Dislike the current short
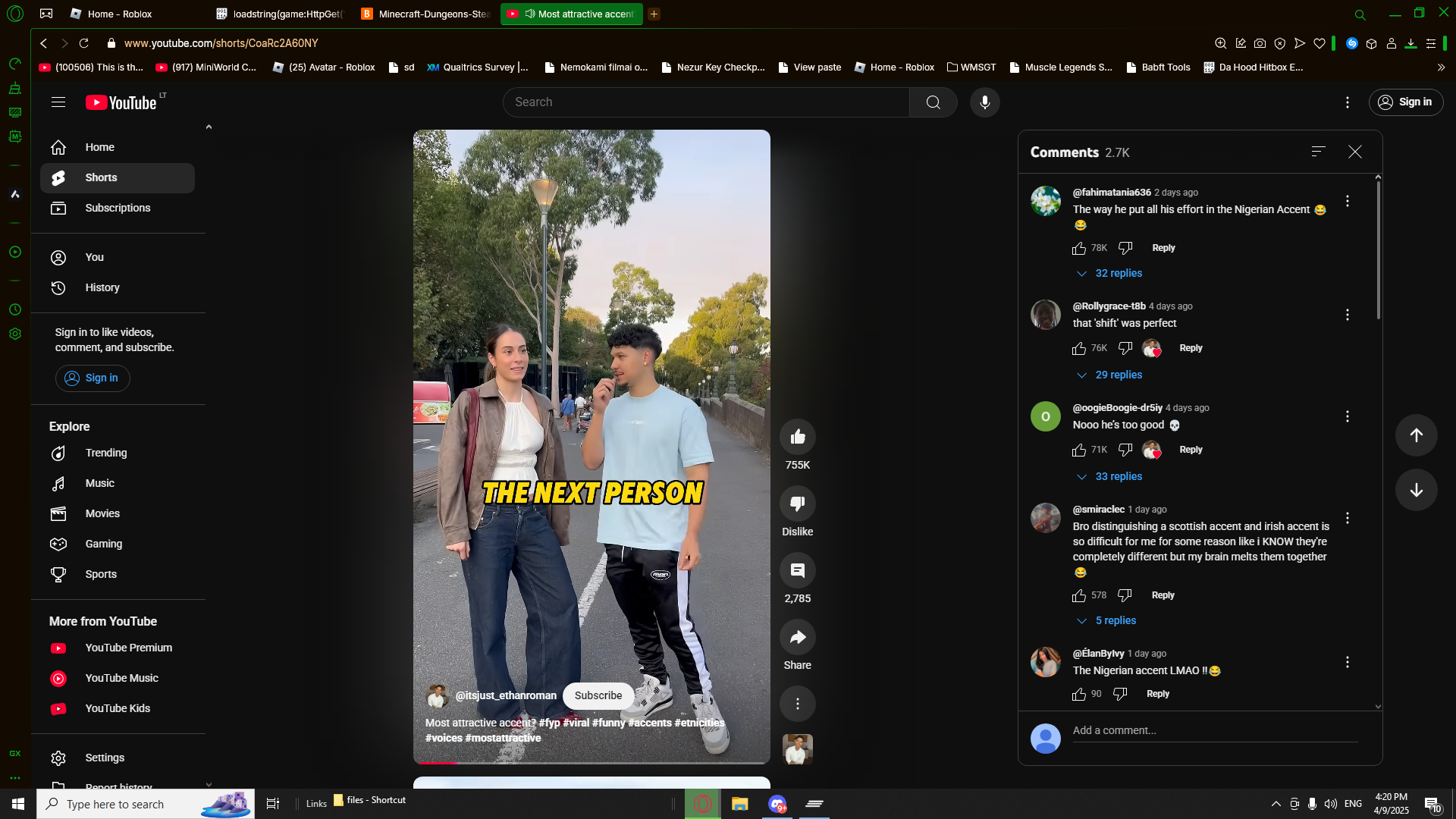1456x819 pixels. (x=797, y=504)
